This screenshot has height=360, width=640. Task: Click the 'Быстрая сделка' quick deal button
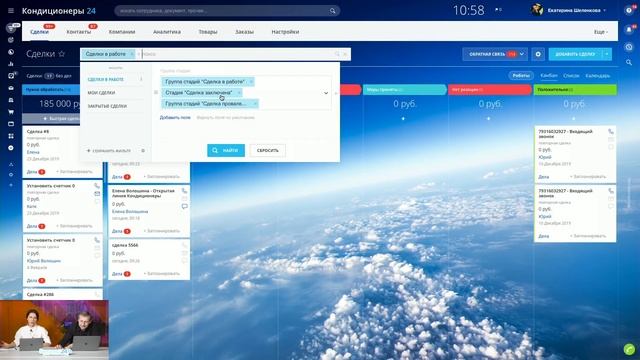click(61, 118)
